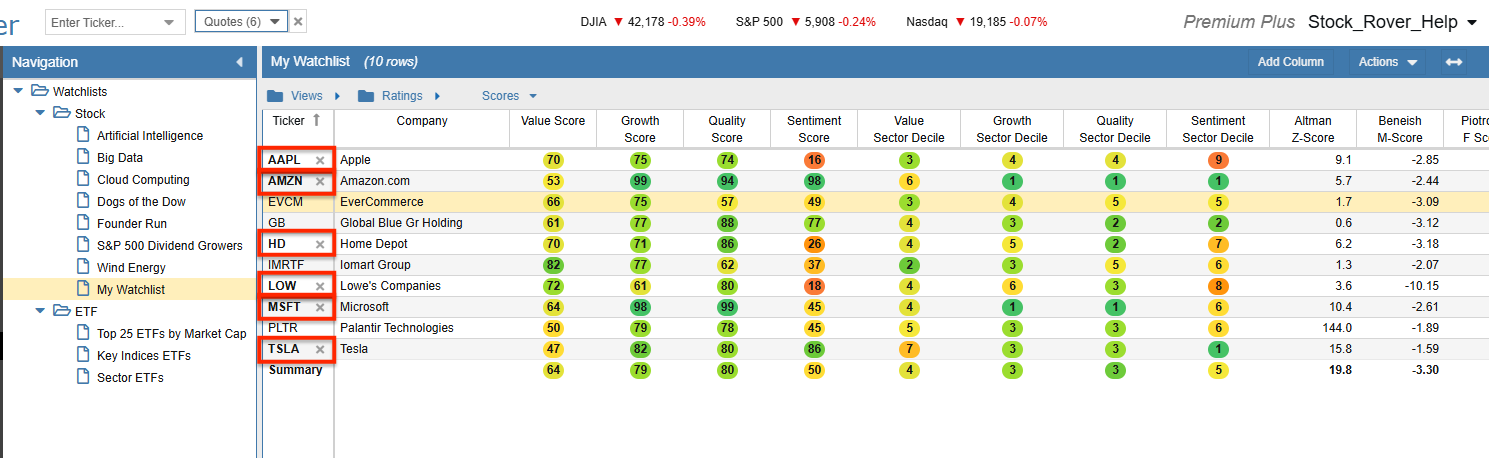Sort by Altman Z-Score column header
The image size is (1489, 458).
[1314, 129]
